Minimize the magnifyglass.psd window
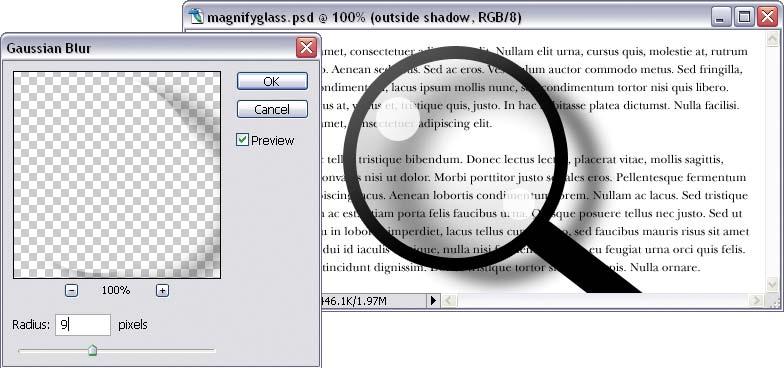This screenshot has height=368, width=784. [720, 18]
